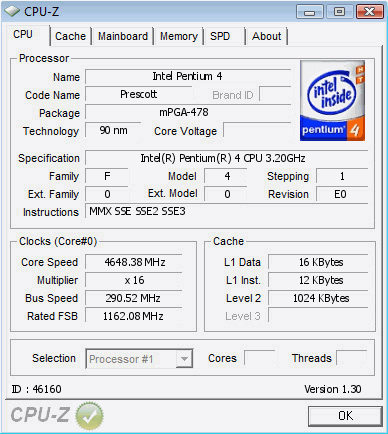Open the Processor #1 selection dropdown
388x434 pixels.
click(139, 359)
